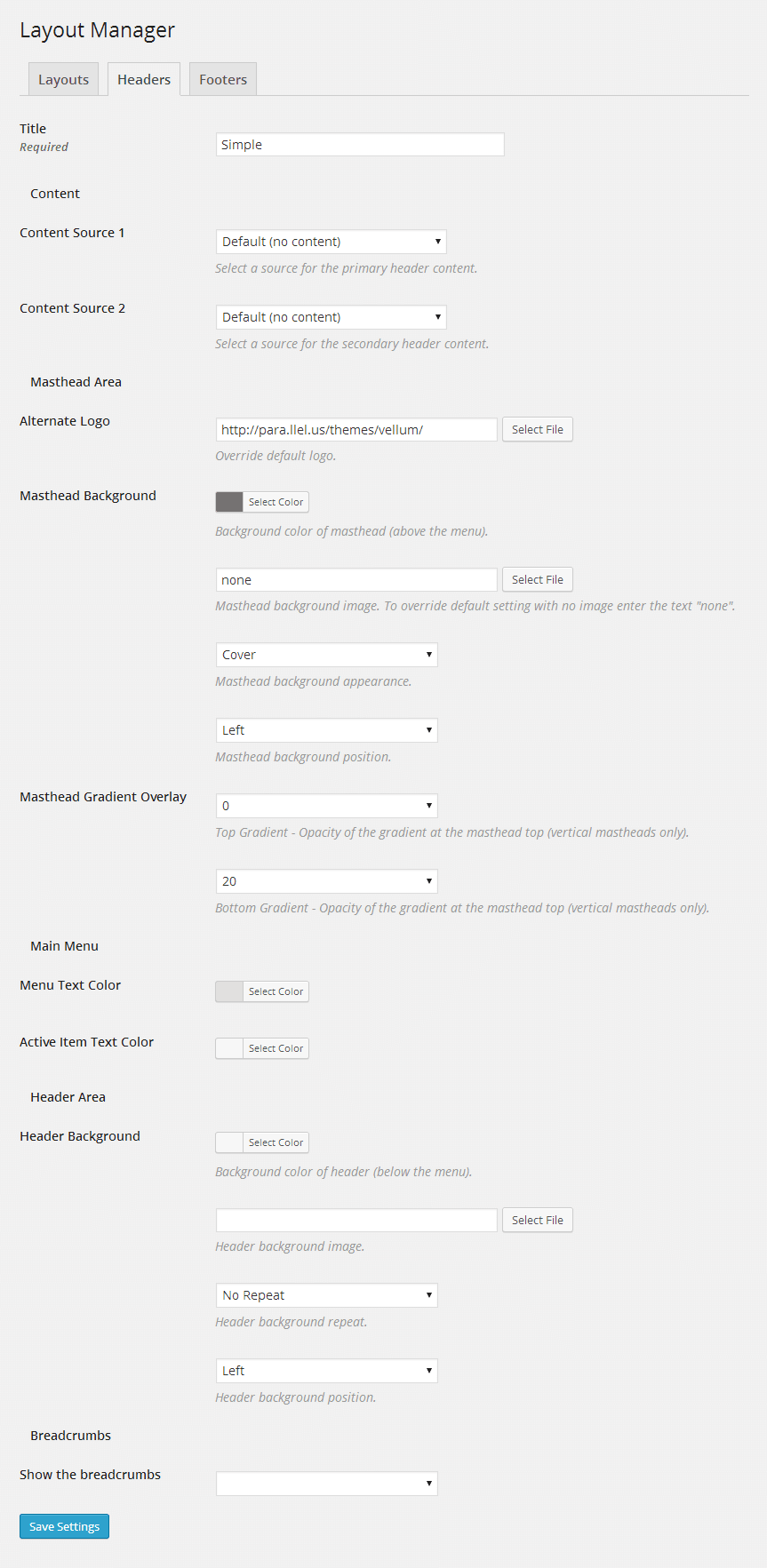Click Select File for Alternate Logo

[537, 430]
